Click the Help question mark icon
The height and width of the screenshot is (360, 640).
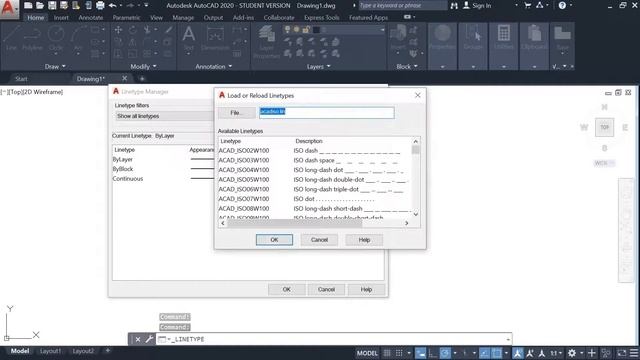(562, 6)
